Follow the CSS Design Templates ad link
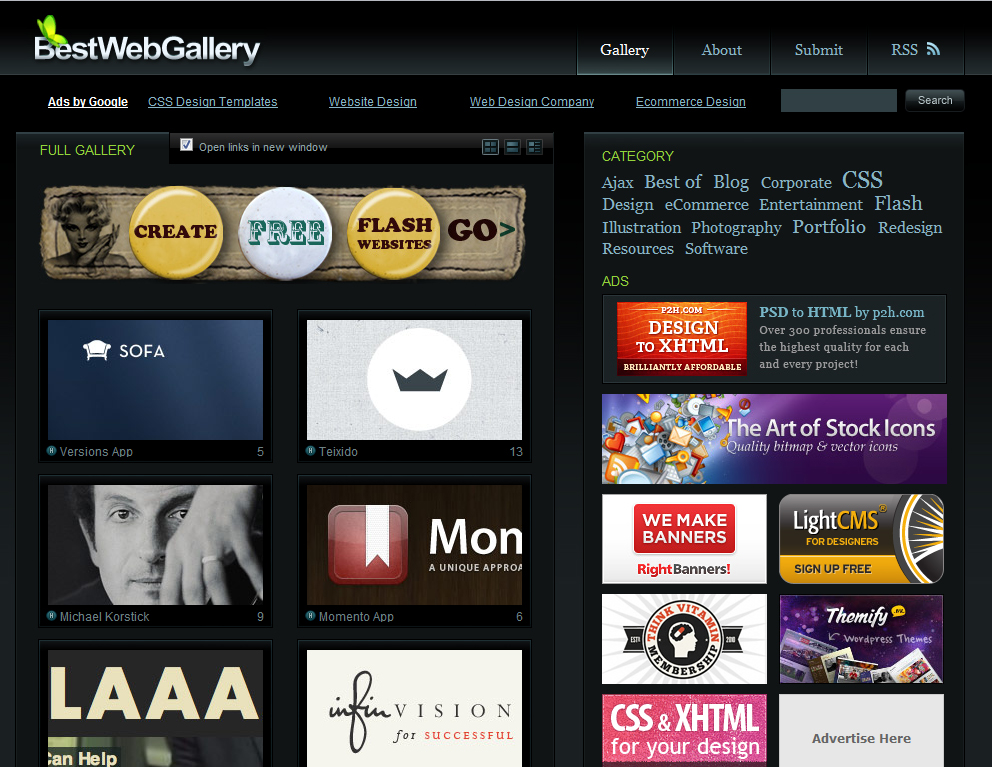 click(213, 102)
